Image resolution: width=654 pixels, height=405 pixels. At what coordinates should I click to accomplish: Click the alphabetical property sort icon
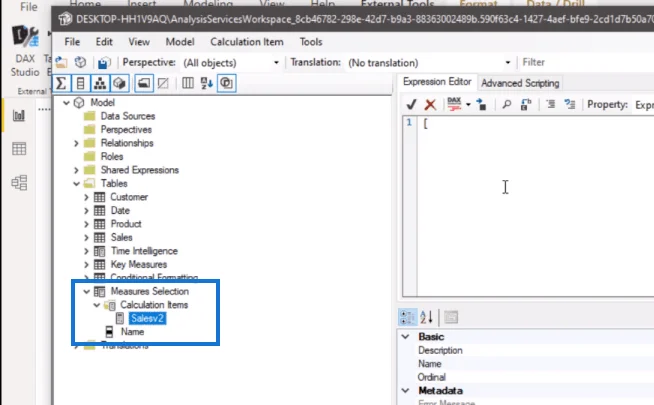[426, 317]
